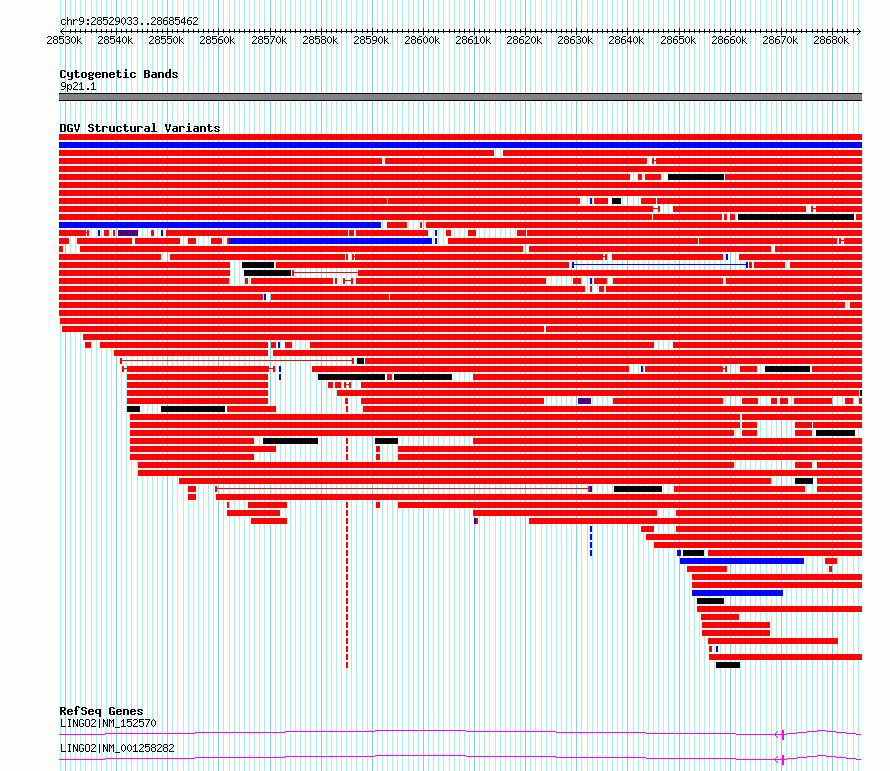Click the chr9:28529033..28685462 region label
The height and width of the screenshot is (771, 890).
(x=129, y=21)
